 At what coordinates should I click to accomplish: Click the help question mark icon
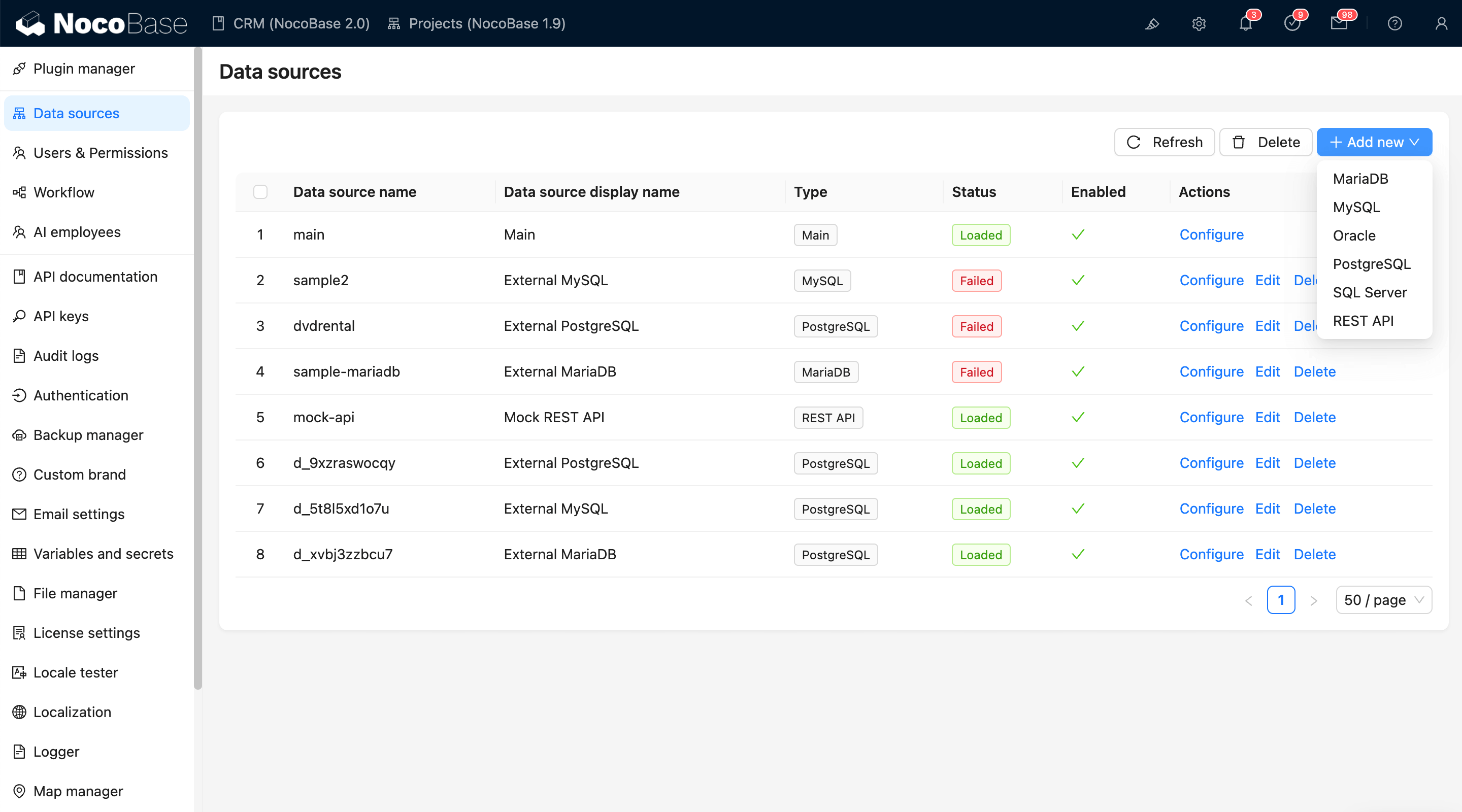[x=1394, y=24]
